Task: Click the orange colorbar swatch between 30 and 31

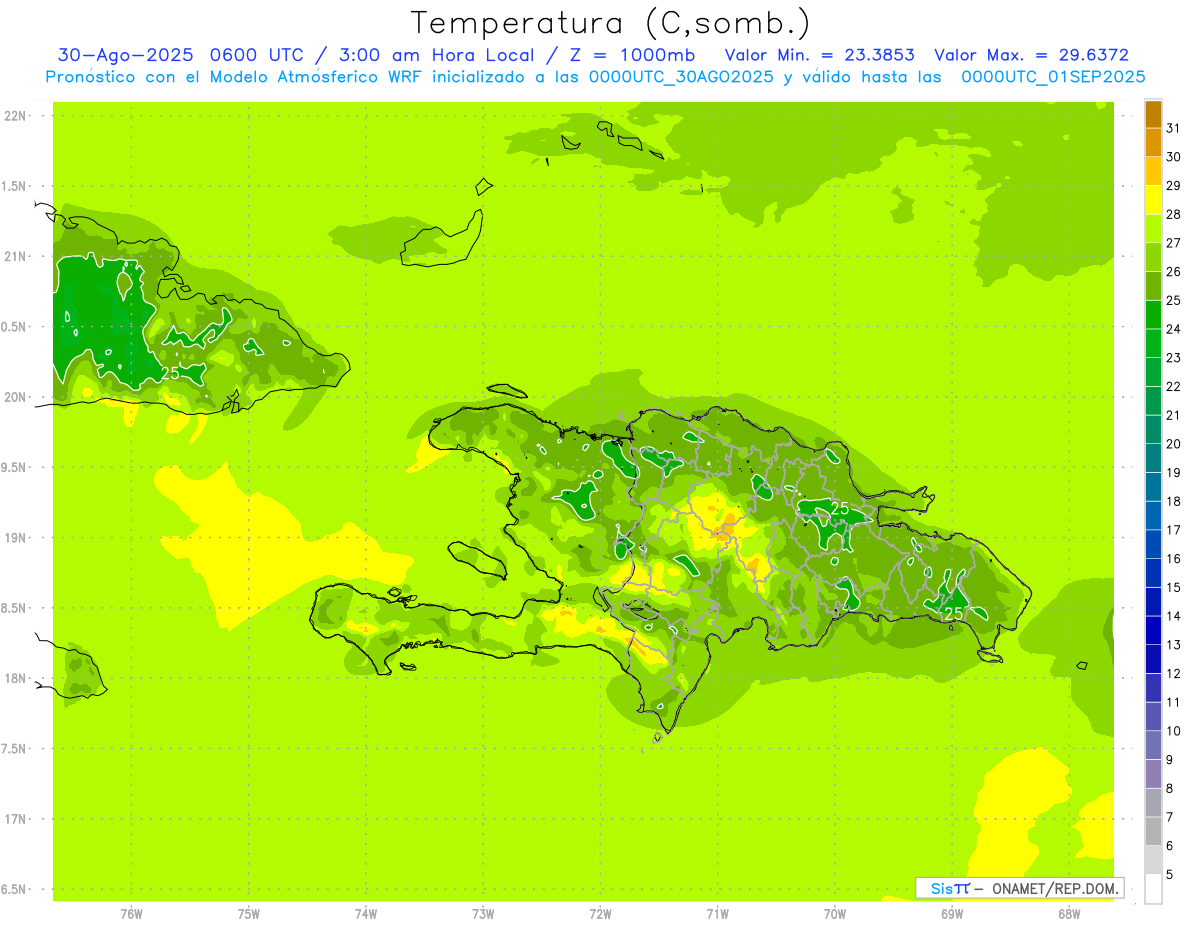Action: click(1153, 143)
